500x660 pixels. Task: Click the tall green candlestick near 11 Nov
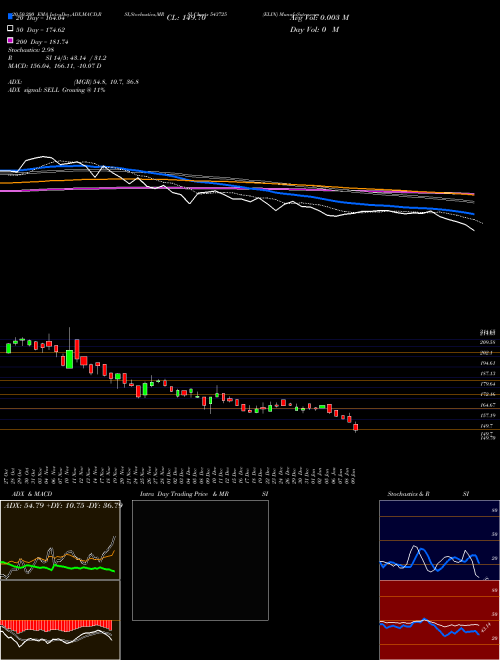pyautogui.click(x=69, y=359)
